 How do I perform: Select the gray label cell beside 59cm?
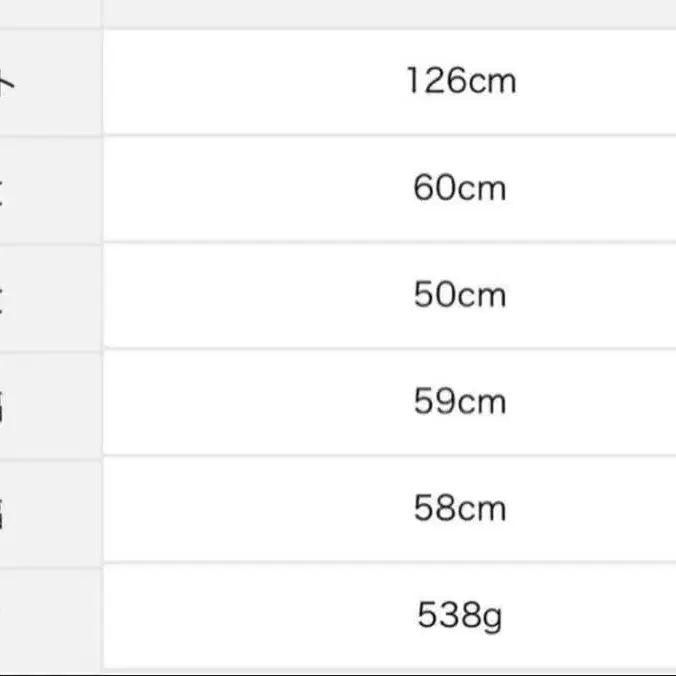(x=50, y=402)
